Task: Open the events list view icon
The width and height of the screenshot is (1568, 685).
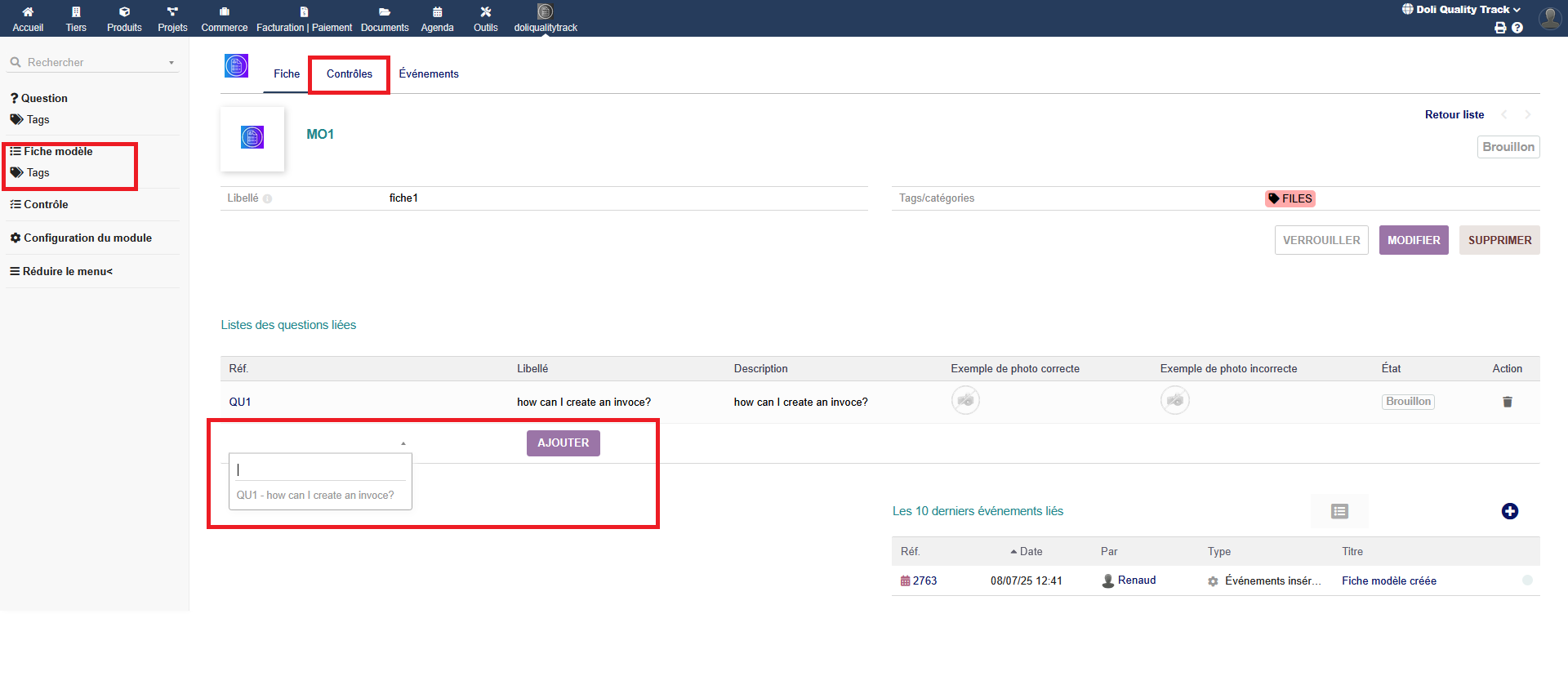Action: tap(1339, 511)
